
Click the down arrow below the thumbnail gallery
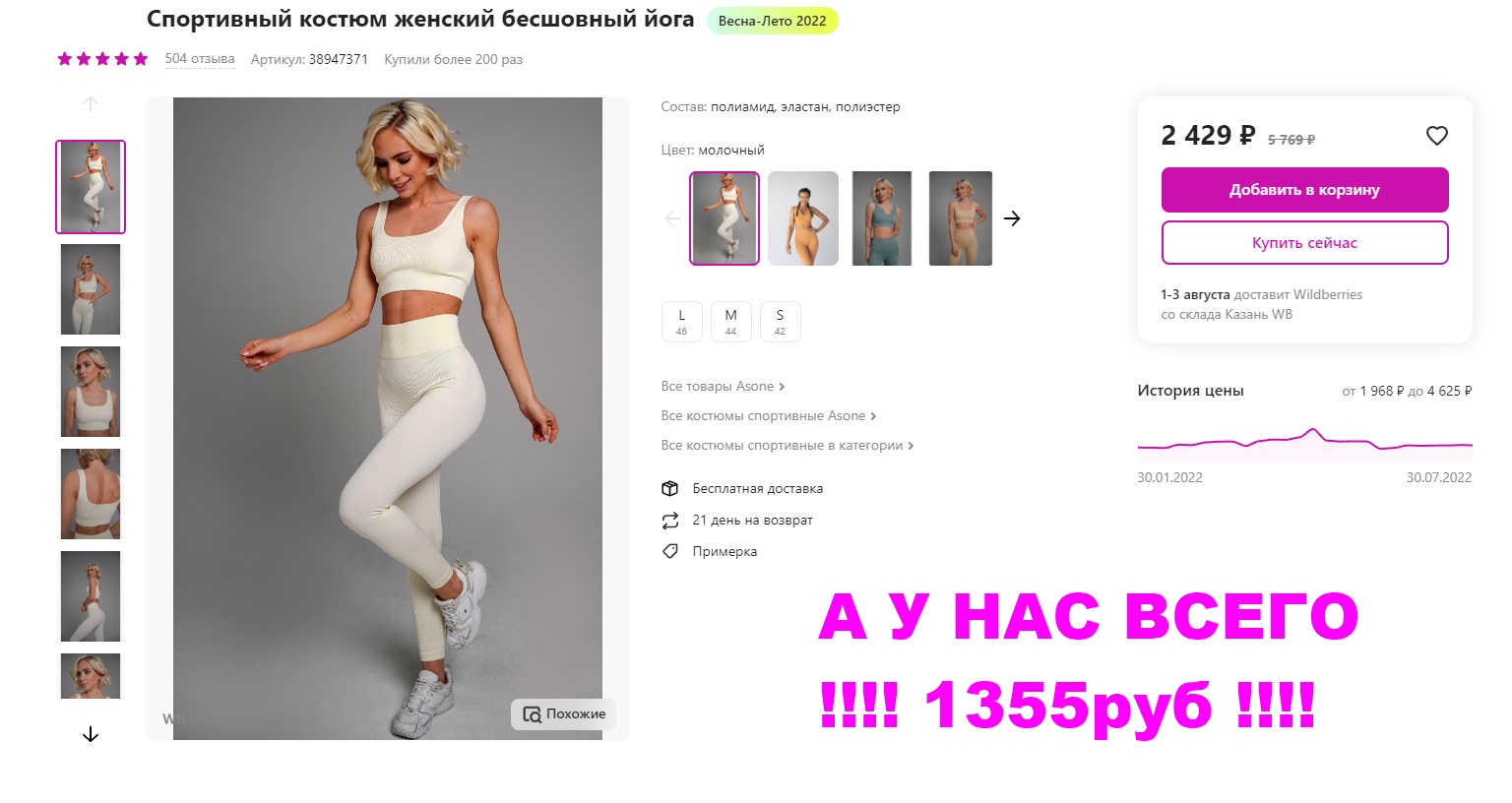click(x=91, y=734)
